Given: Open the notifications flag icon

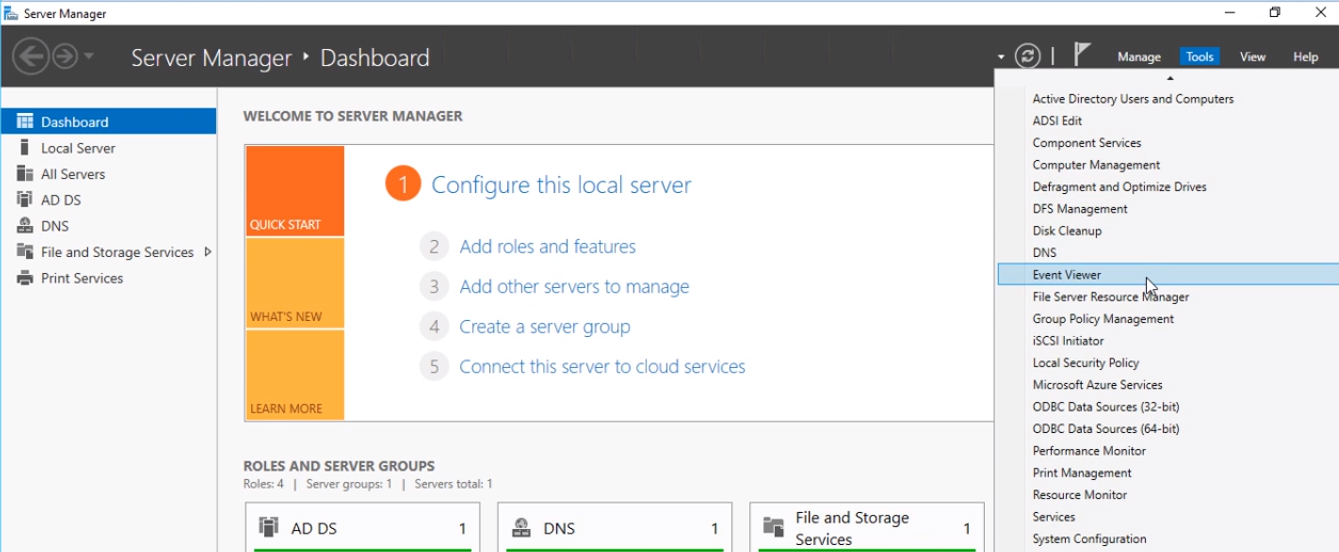Looking at the screenshot, I should [x=1082, y=55].
